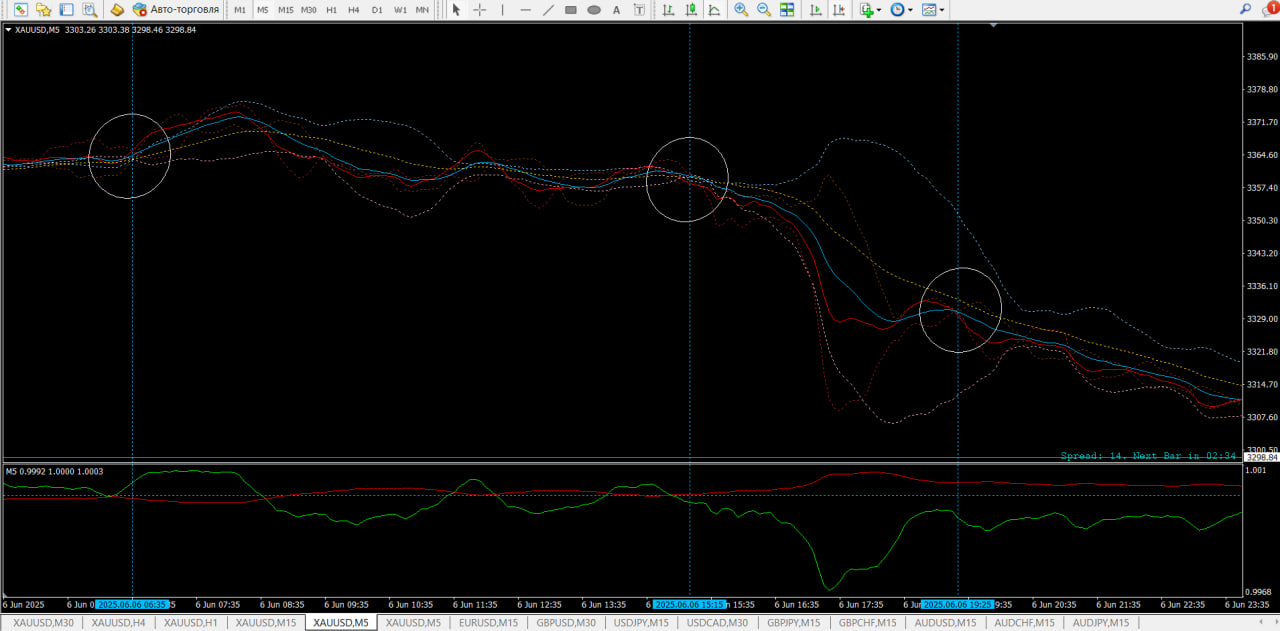The image size is (1280, 631).
Task: Toggle the Авто-торговля button
Action: tap(176, 10)
